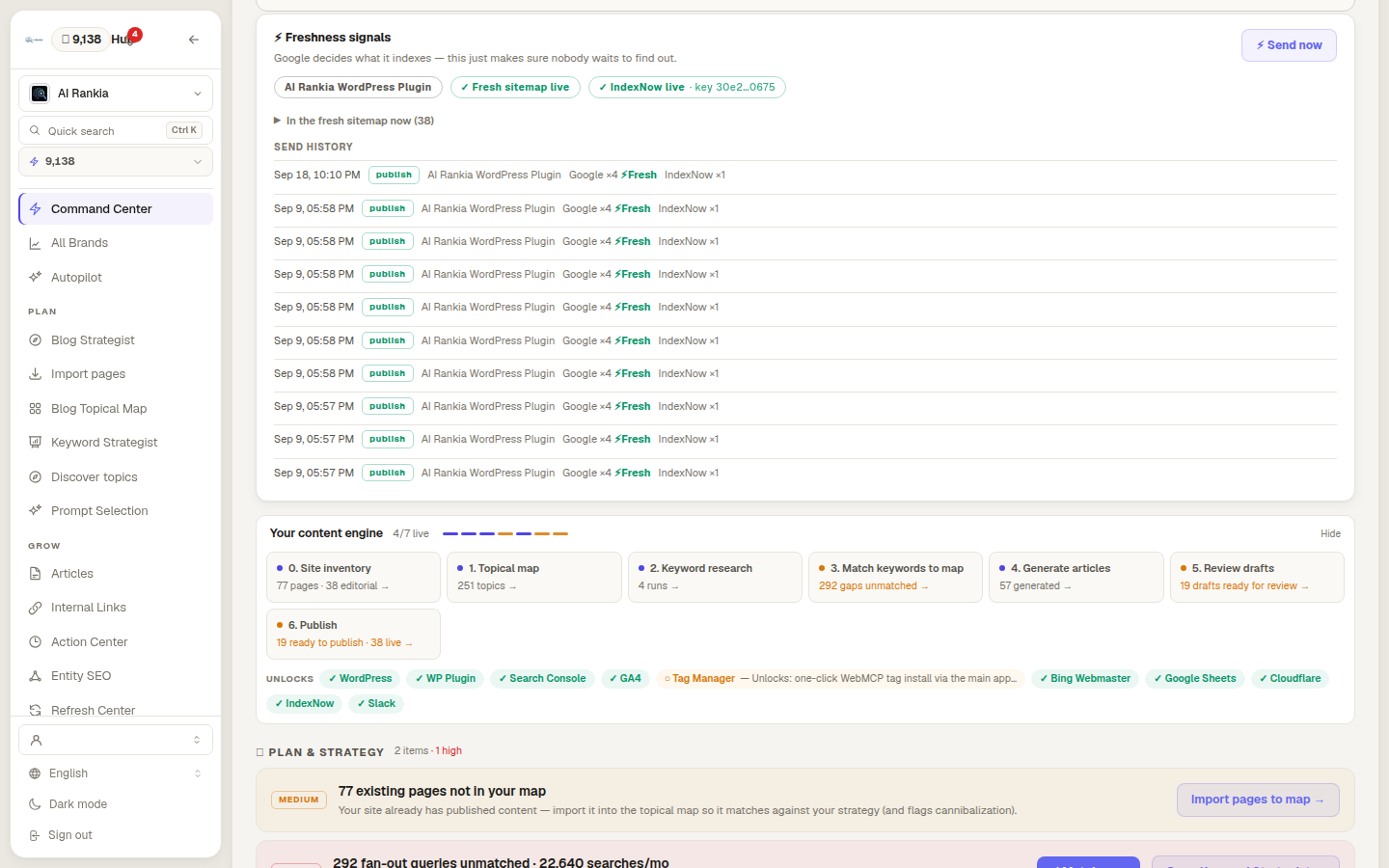The image size is (1389, 868).
Task: Click the All Brands chart icon
Action: pyautogui.click(x=35, y=243)
